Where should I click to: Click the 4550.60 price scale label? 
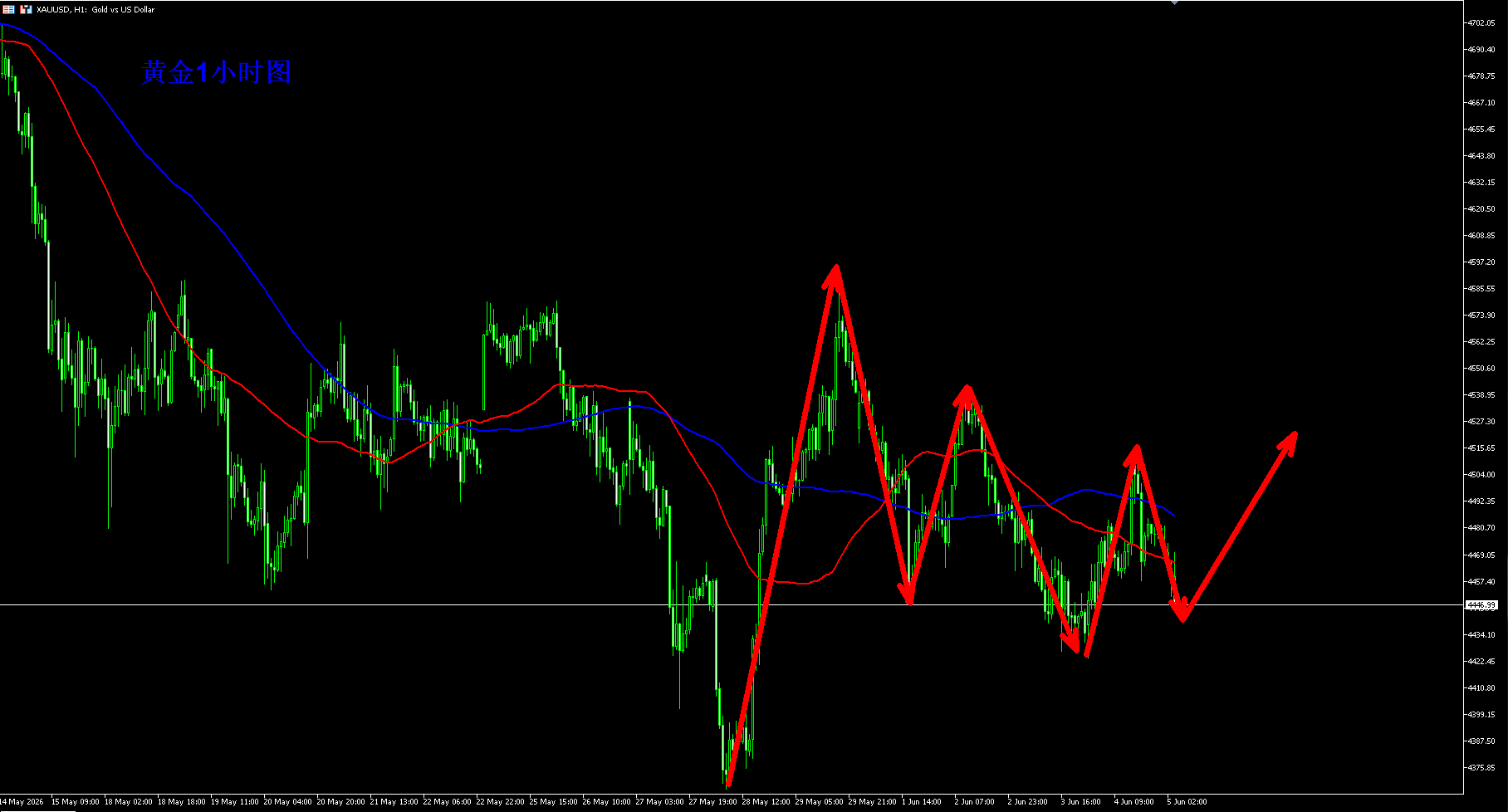click(x=1481, y=369)
